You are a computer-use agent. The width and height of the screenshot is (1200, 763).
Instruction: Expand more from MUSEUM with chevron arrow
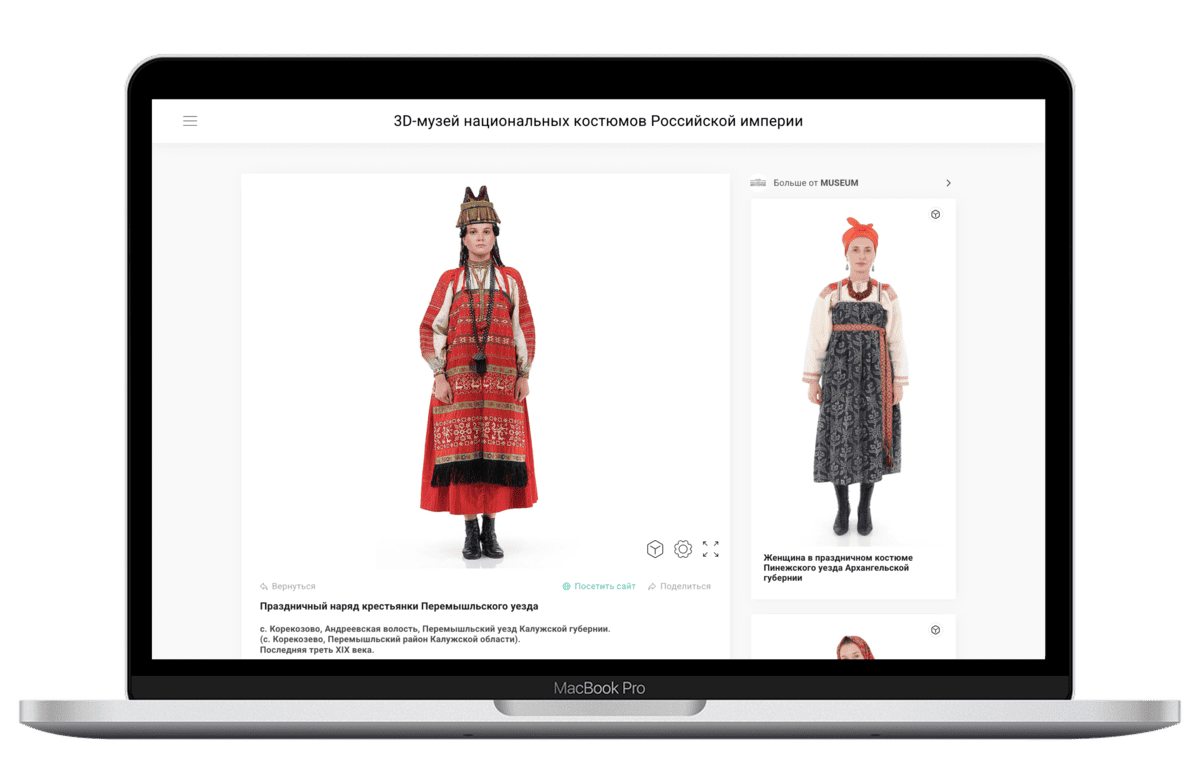tap(948, 183)
